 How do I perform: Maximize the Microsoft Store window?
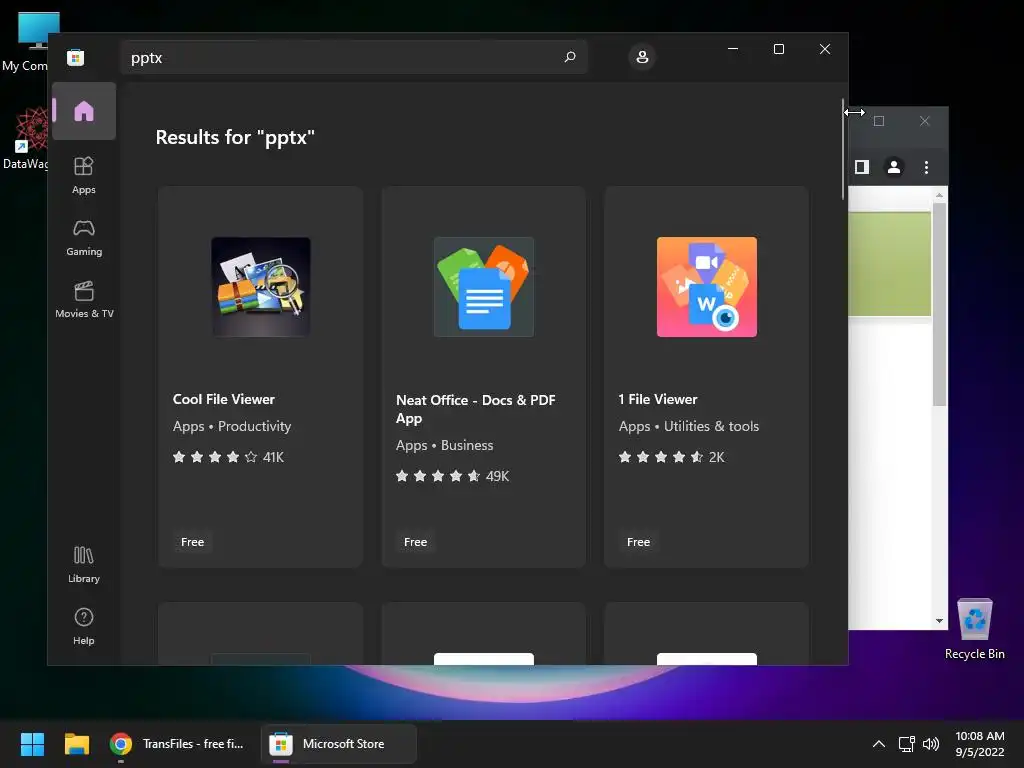778,49
